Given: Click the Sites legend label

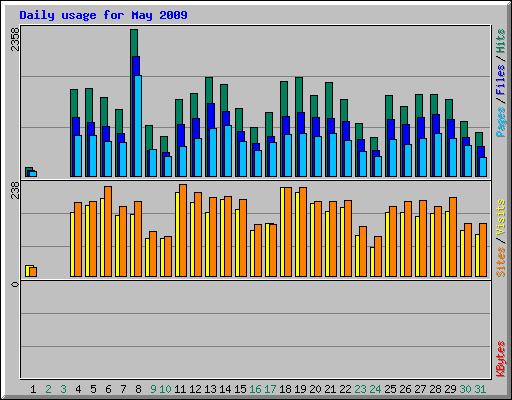Looking at the screenshot, I should [x=501, y=262].
